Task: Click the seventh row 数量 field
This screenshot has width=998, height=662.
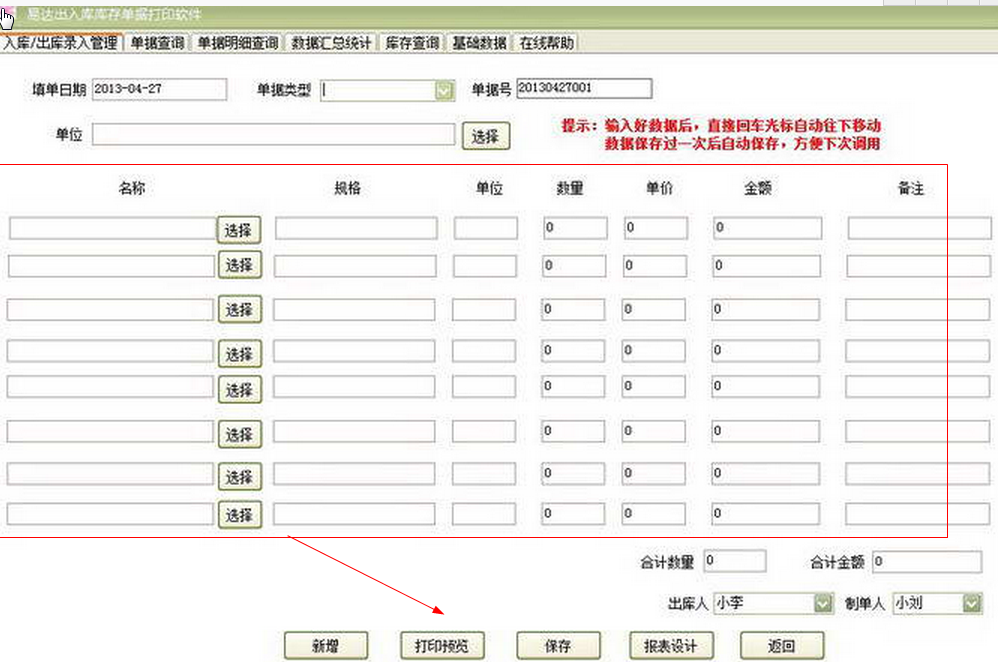Action: (x=573, y=474)
